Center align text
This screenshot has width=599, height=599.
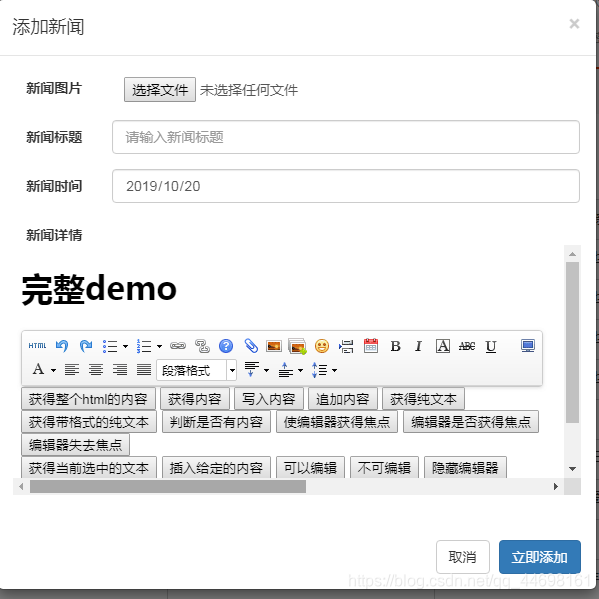tap(96, 369)
